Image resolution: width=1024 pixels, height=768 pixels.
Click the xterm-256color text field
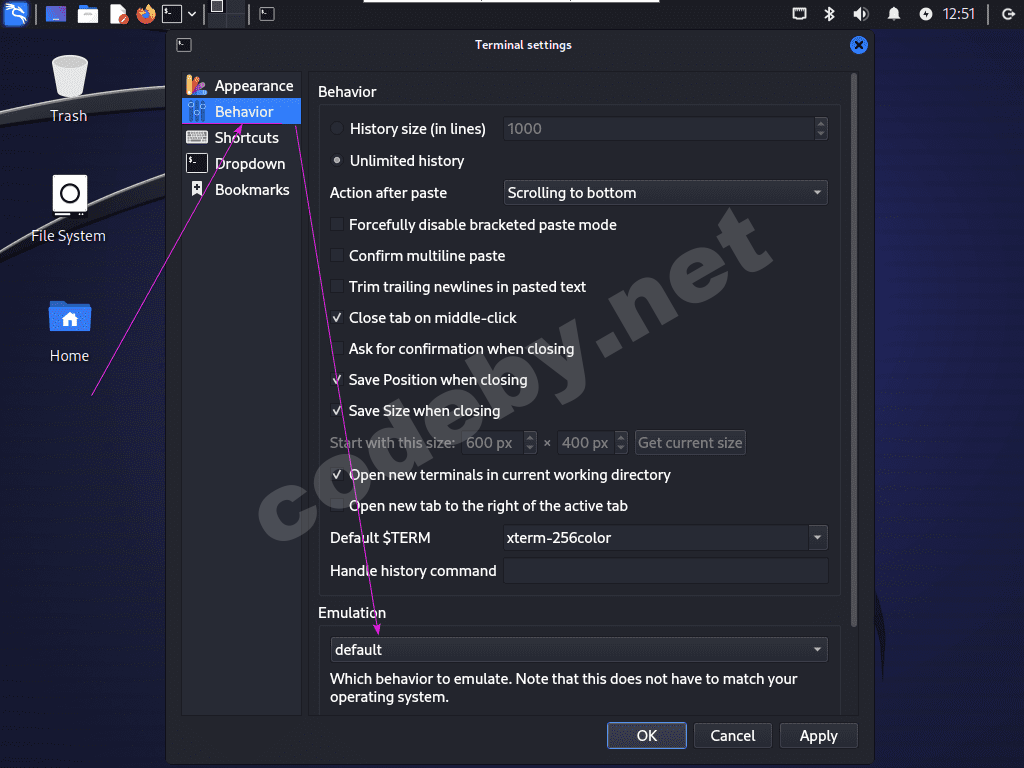click(x=656, y=537)
